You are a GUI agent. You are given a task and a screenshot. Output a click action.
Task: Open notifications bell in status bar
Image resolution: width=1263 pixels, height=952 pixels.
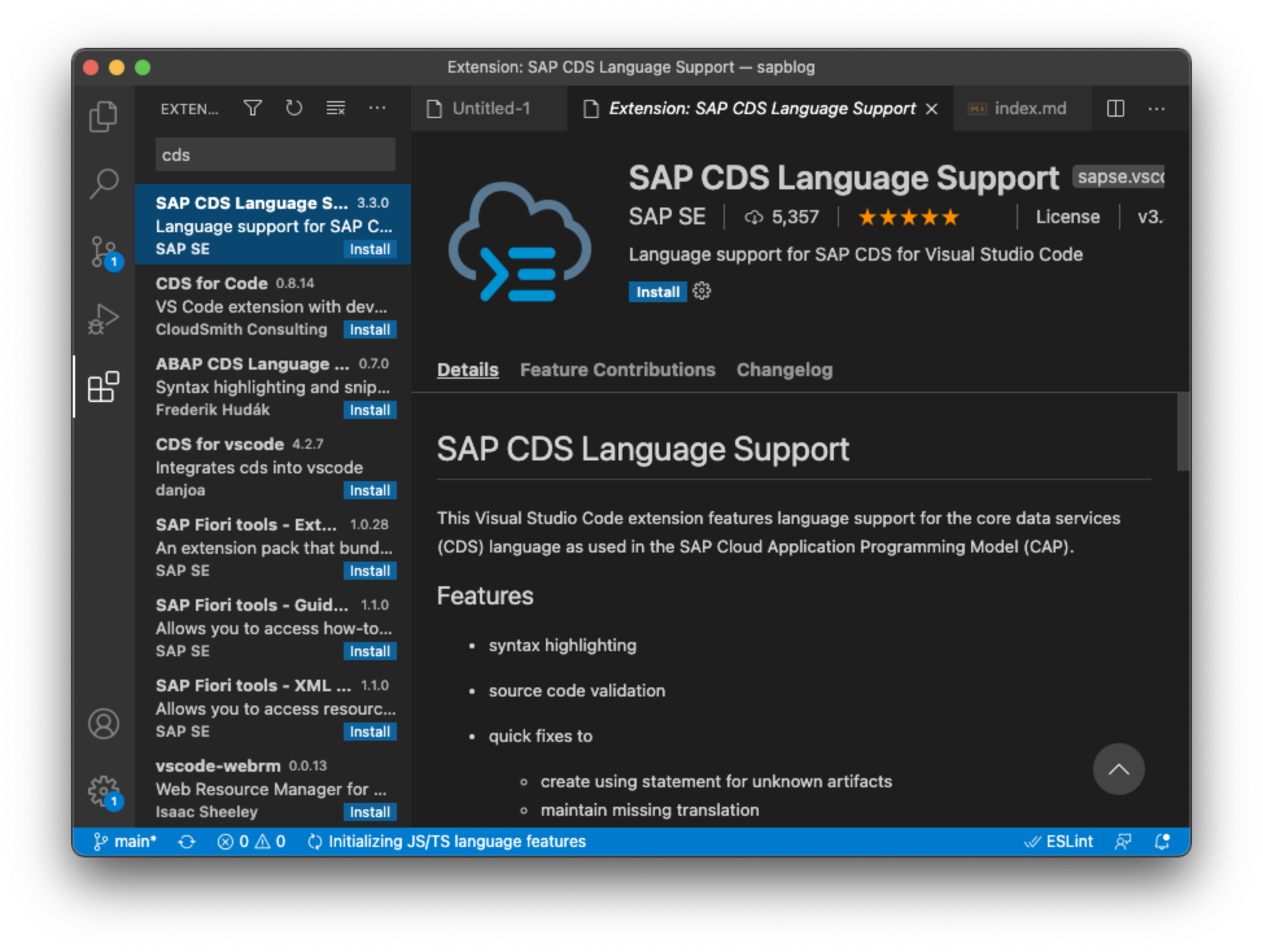pos(1163,841)
